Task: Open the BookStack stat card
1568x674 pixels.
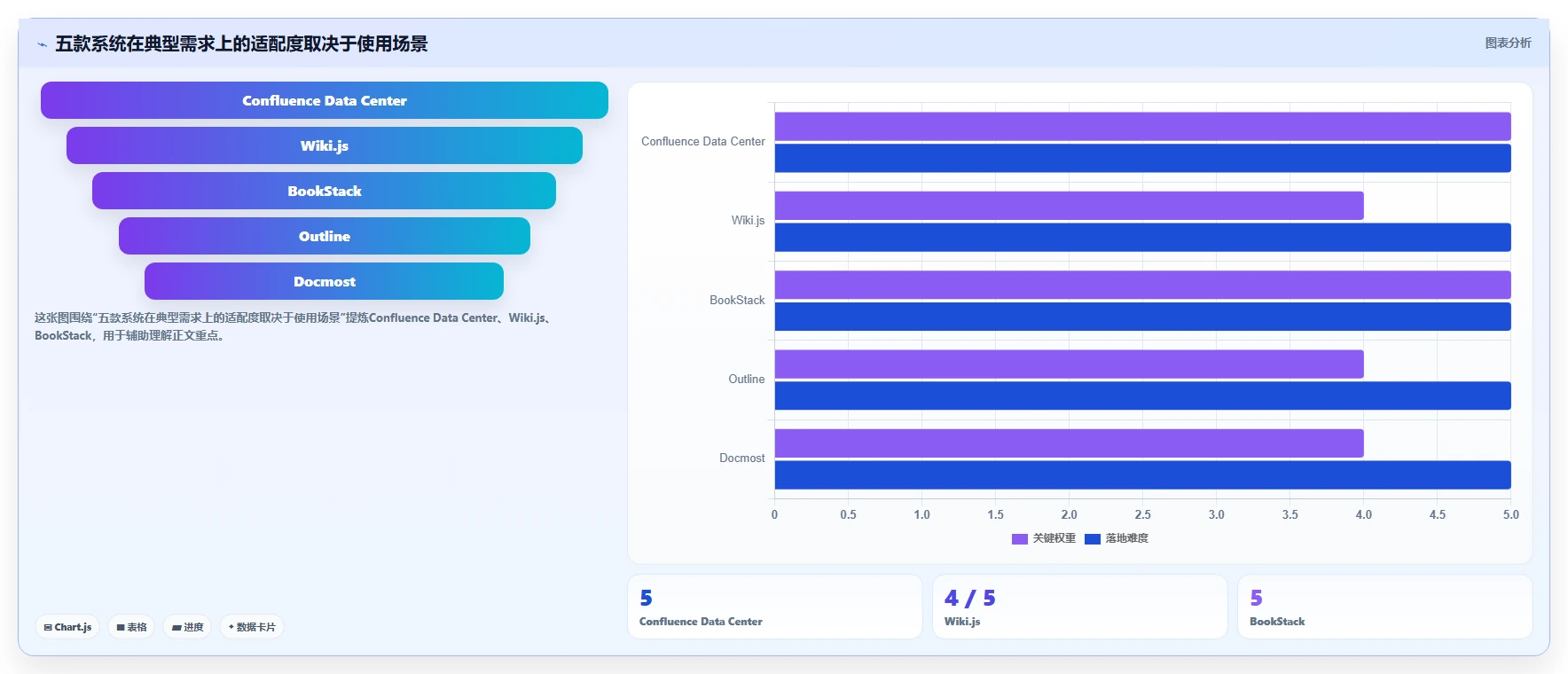Action: click(1385, 607)
